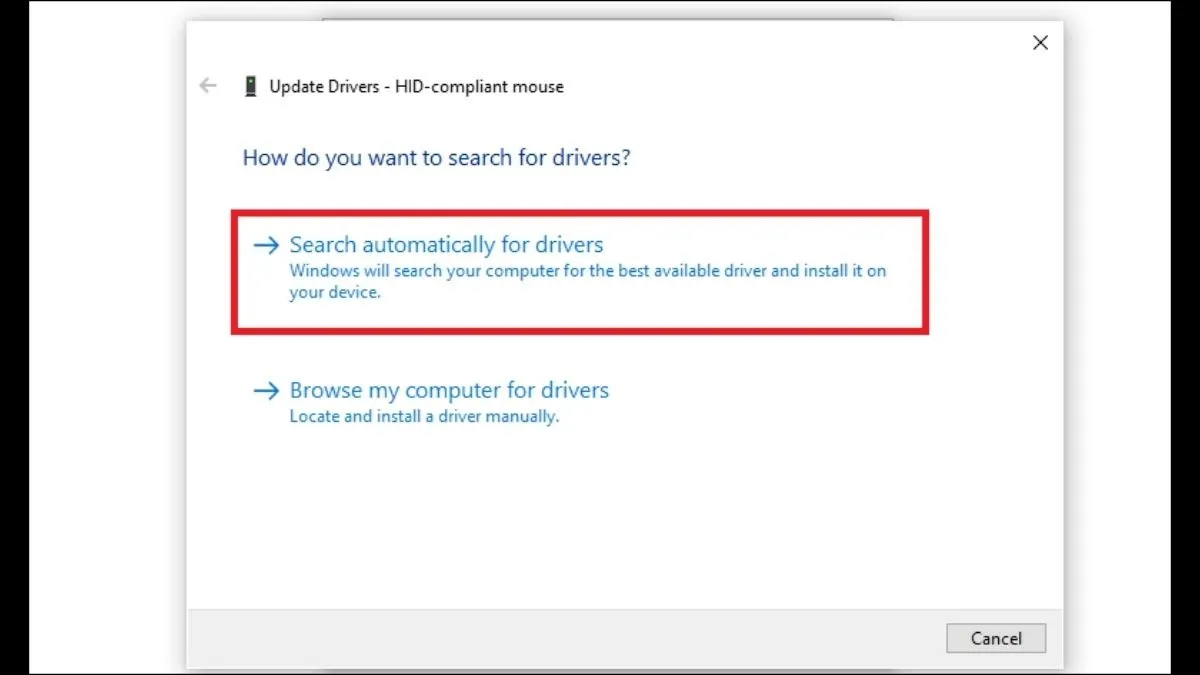
Task: Click the Locate and install a driver manually text
Action: pyautogui.click(x=423, y=416)
